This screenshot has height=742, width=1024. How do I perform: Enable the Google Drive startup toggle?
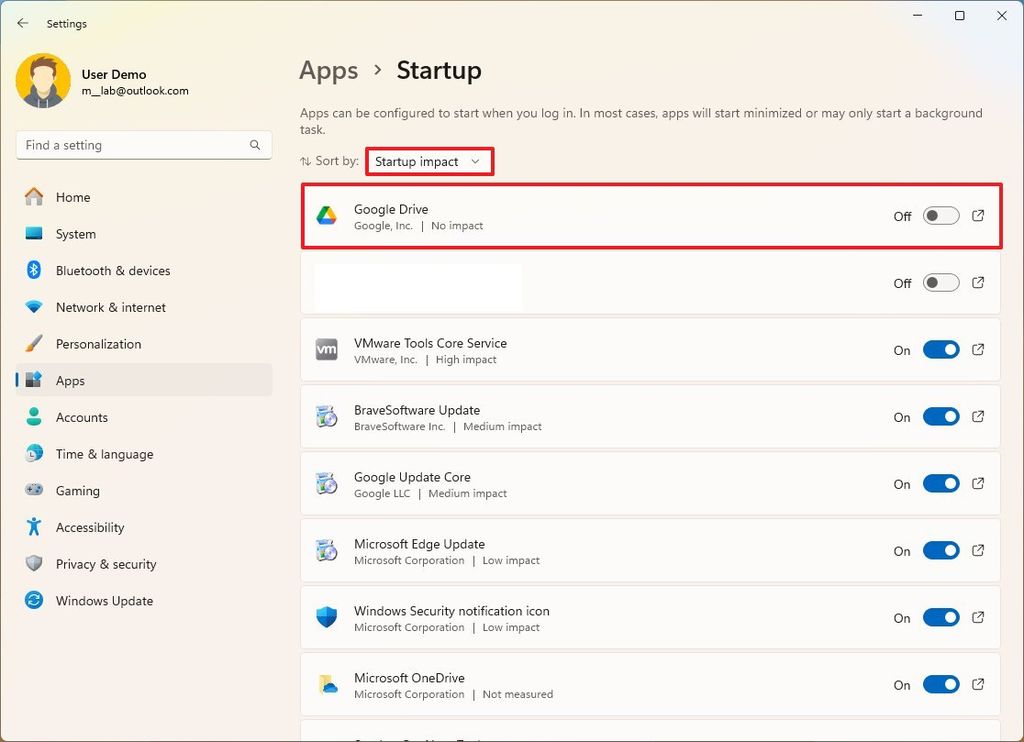point(940,215)
